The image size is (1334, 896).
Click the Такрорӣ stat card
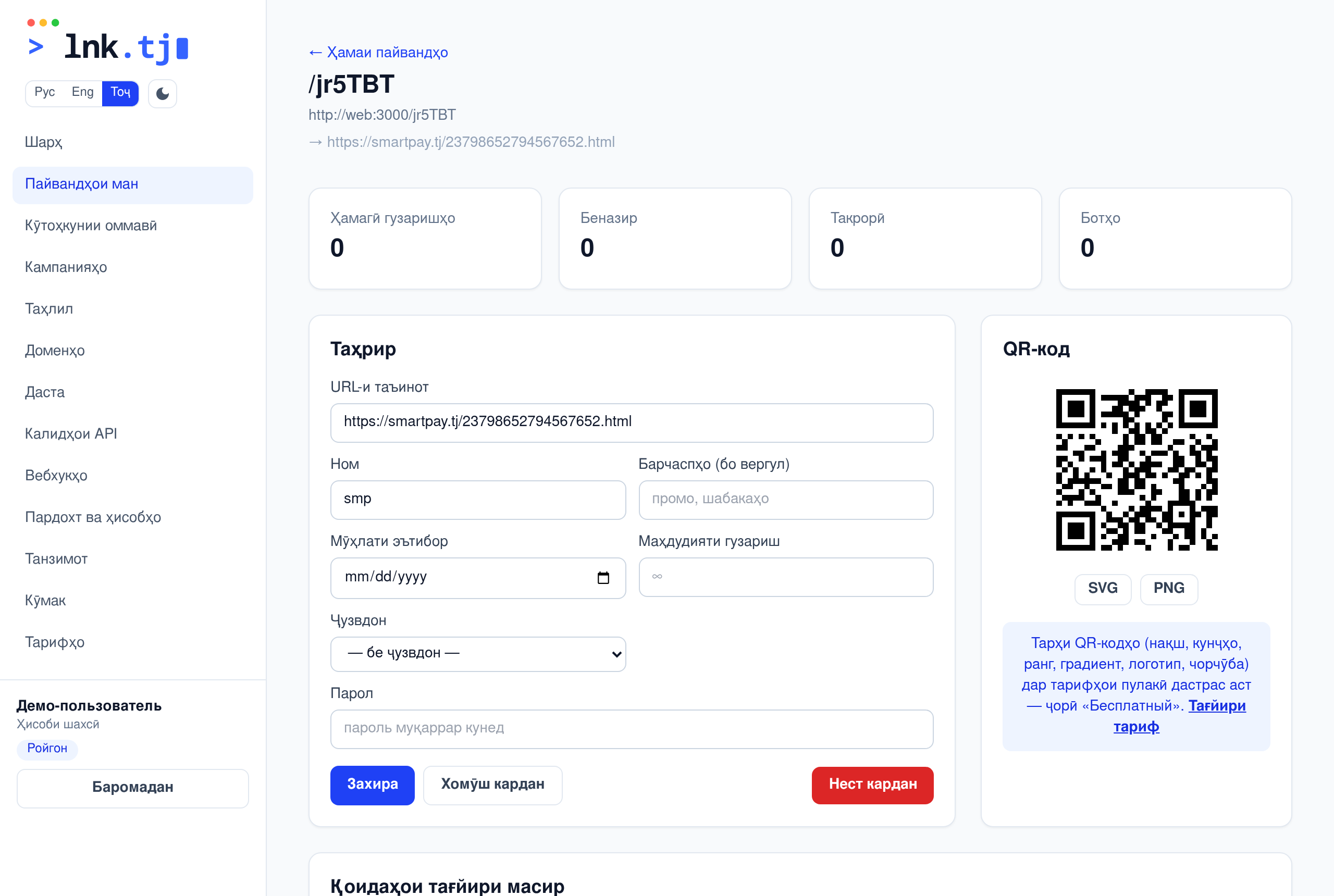(925, 238)
